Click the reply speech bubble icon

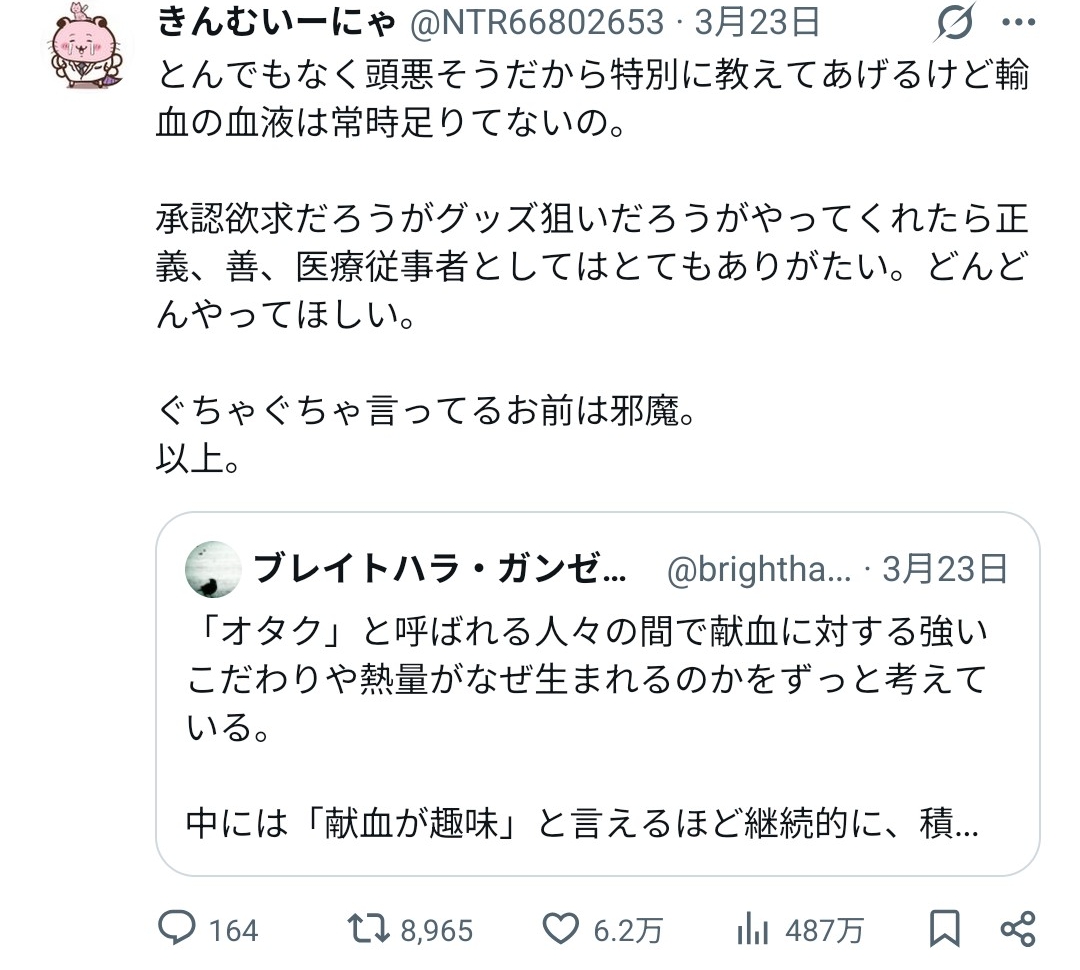coord(178,929)
